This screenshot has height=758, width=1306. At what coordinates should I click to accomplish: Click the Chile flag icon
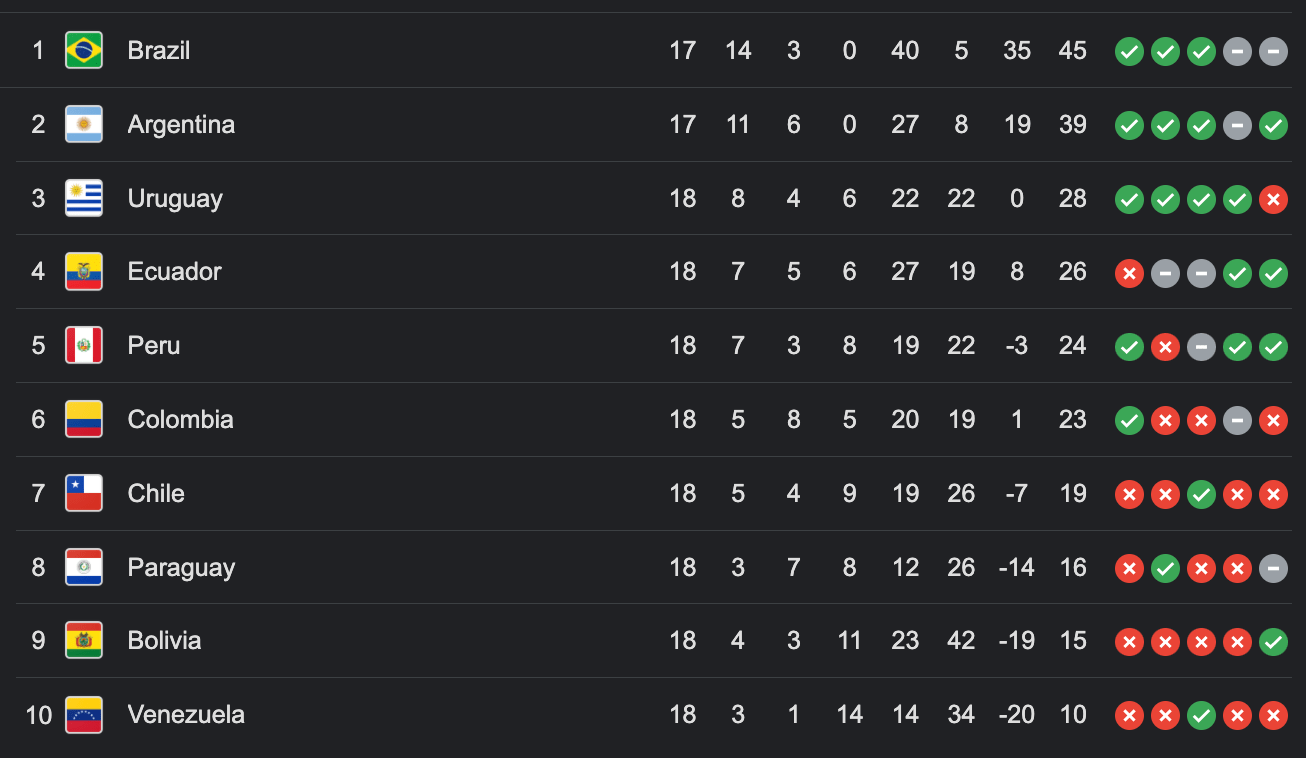click(x=84, y=493)
